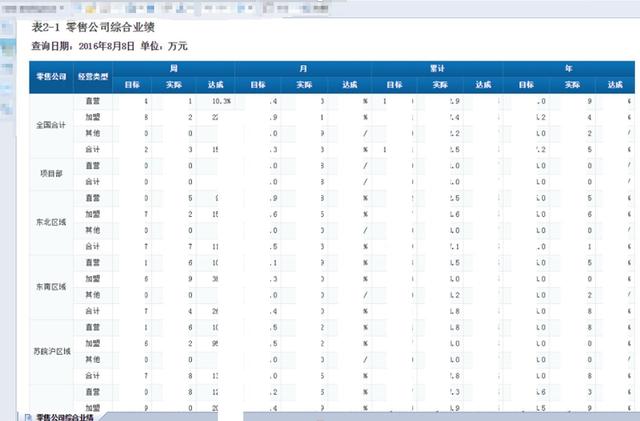The width and height of the screenshot is (640, 421).
Task: Click 合计 row of 项目部
Action: tap(93, 182)
